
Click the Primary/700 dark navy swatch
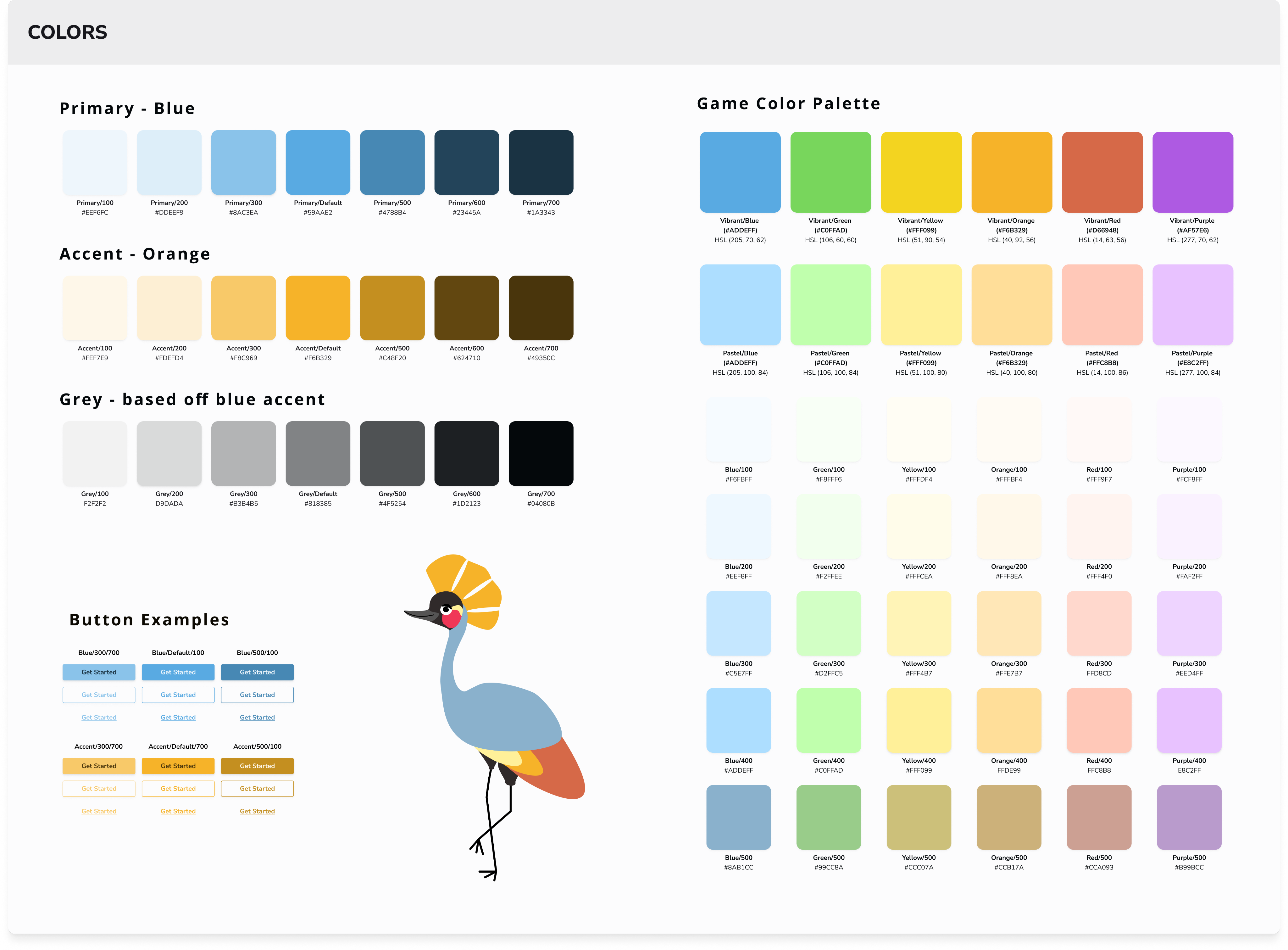pos(541,162)
